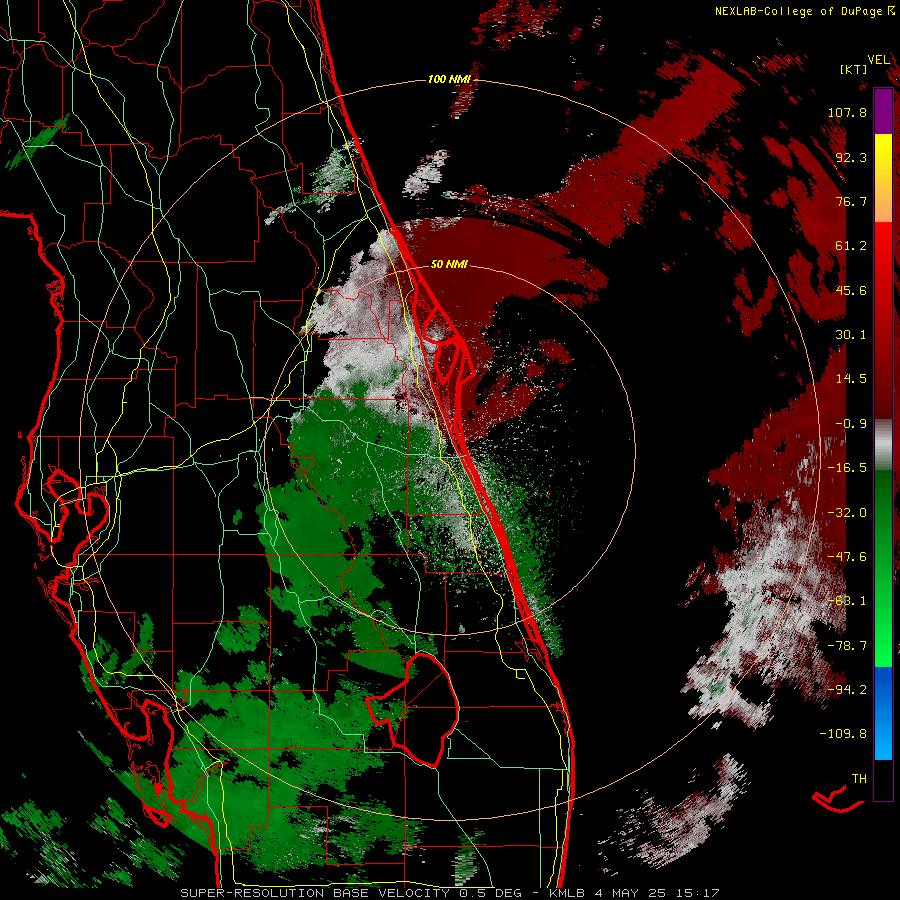This screenshot has height=900, width=900.
Task: Click the SUPER-RESOLUTION BASE VELOCITY caption
Action: pos(315,893)
